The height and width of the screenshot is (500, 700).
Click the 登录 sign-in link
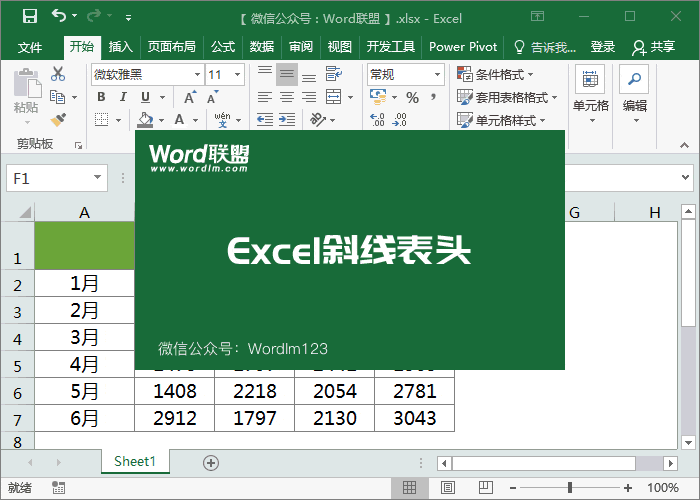[603, 47]
